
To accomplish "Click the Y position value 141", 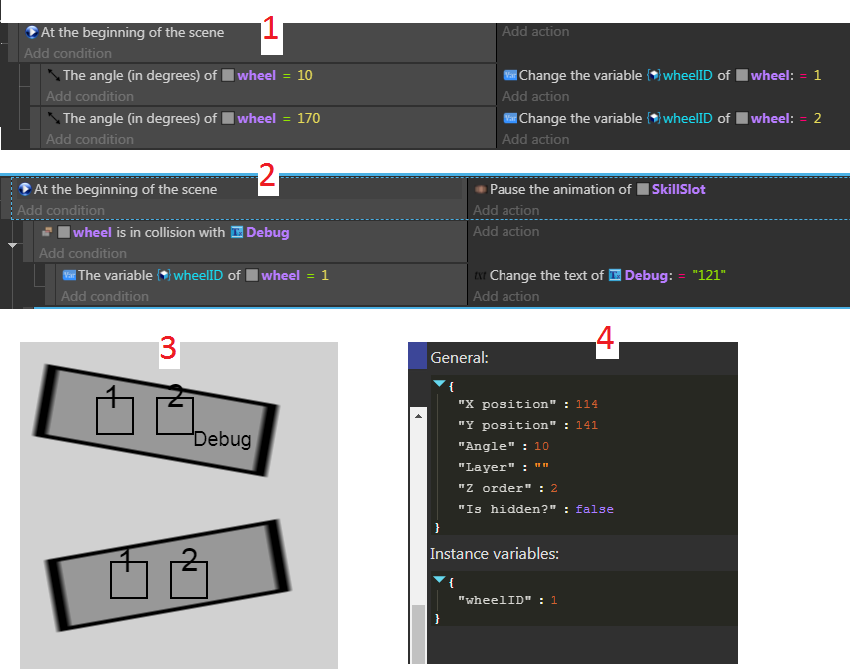I will (x=587, y=425).
